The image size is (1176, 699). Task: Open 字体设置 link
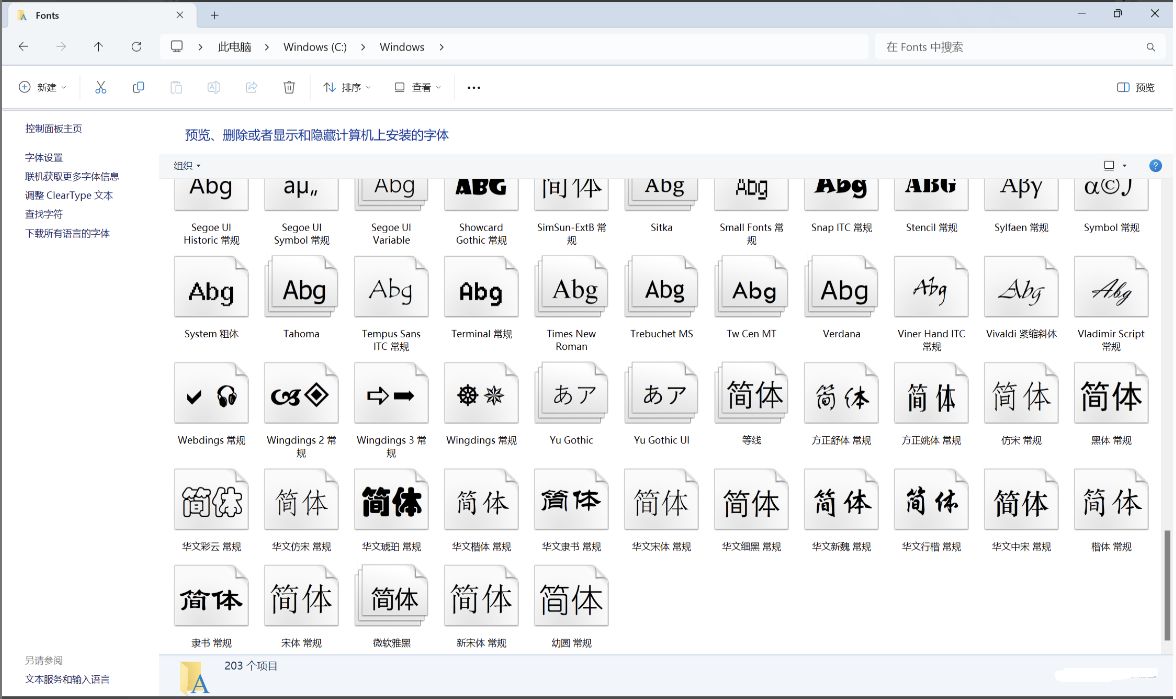44,158
